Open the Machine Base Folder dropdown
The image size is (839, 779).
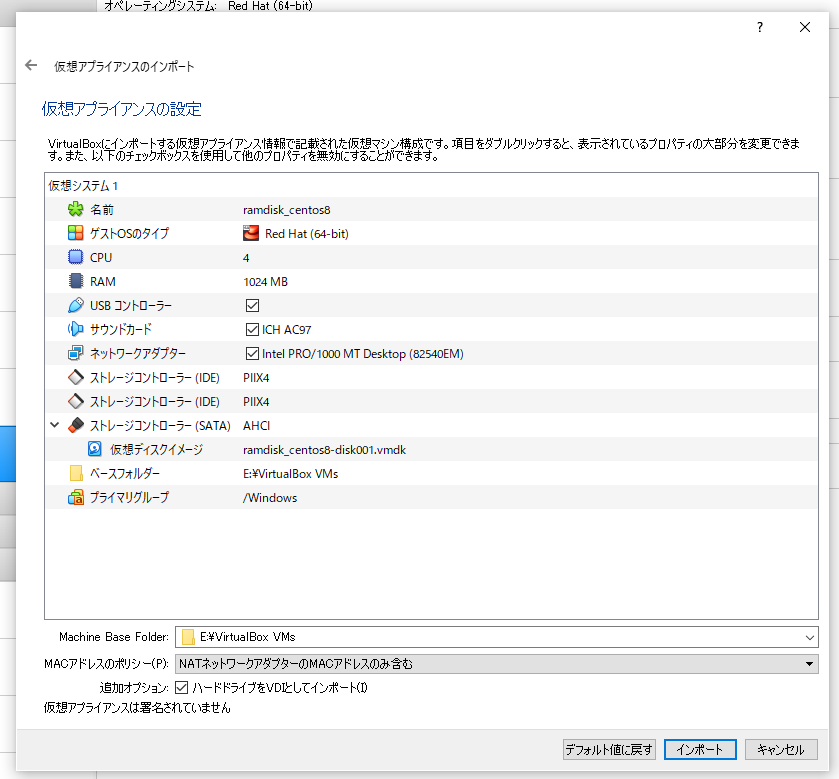810,637
